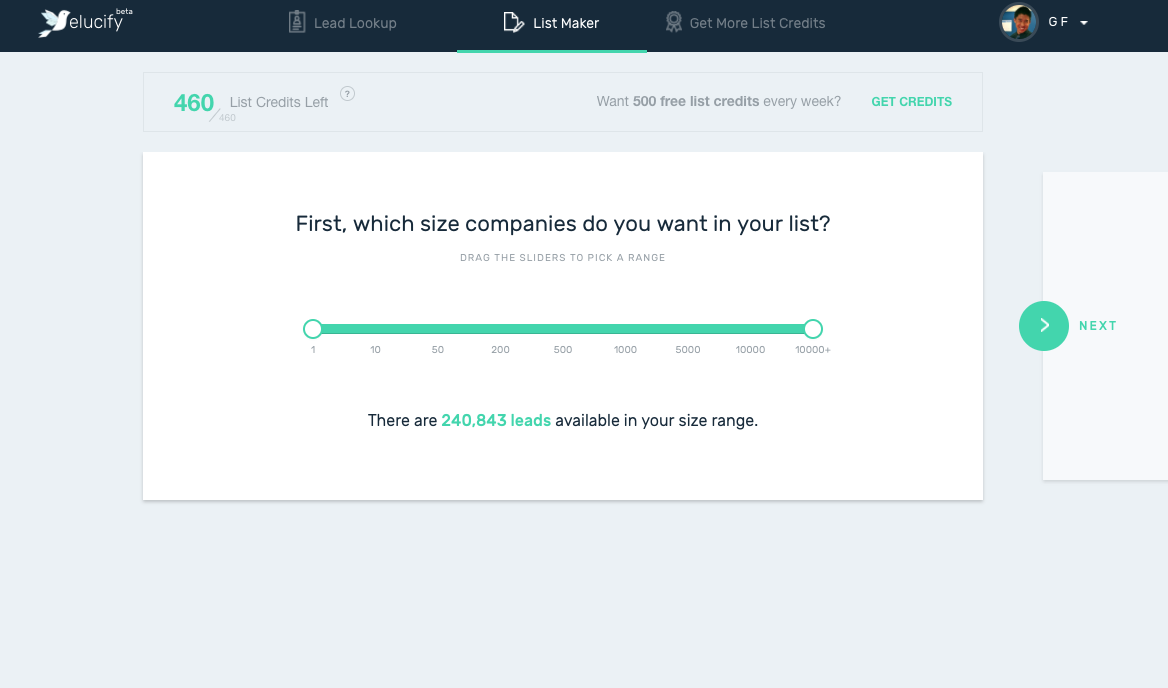1168x688 pixels.
Task: Click the G F user name
Action: pos(1058,22)
